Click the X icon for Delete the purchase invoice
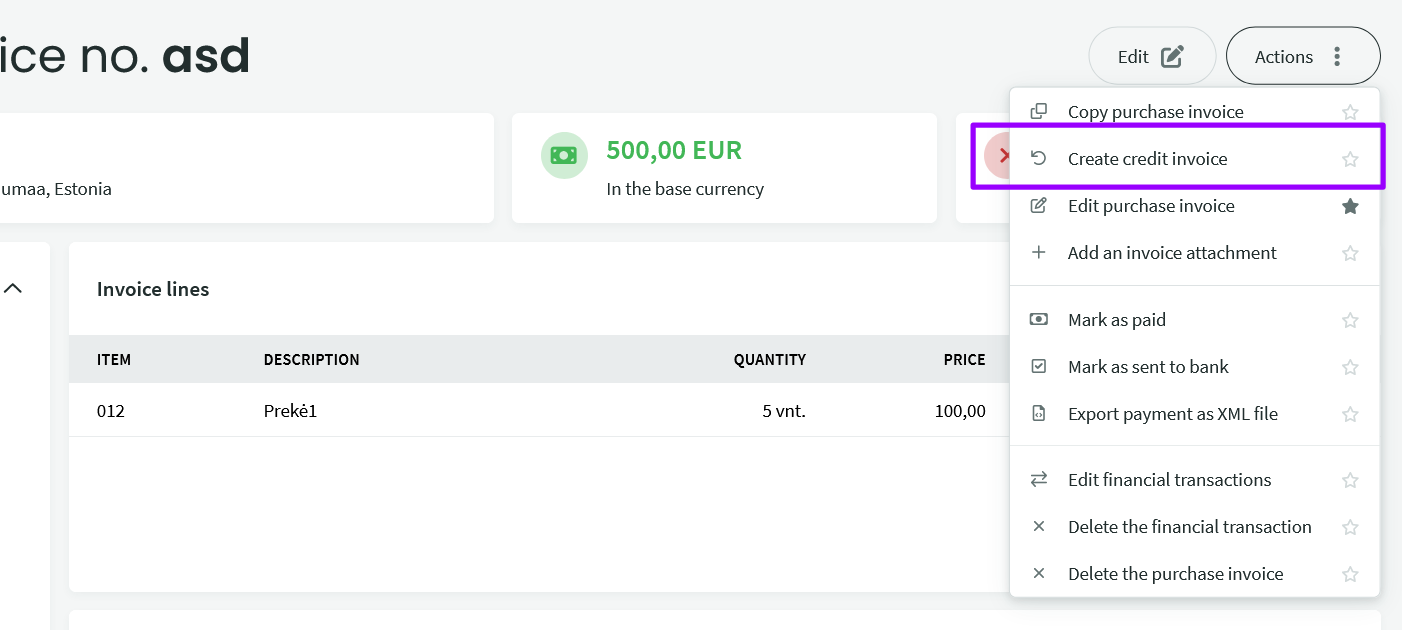The image size is (1402, 630). click(x=1039, y=574)
